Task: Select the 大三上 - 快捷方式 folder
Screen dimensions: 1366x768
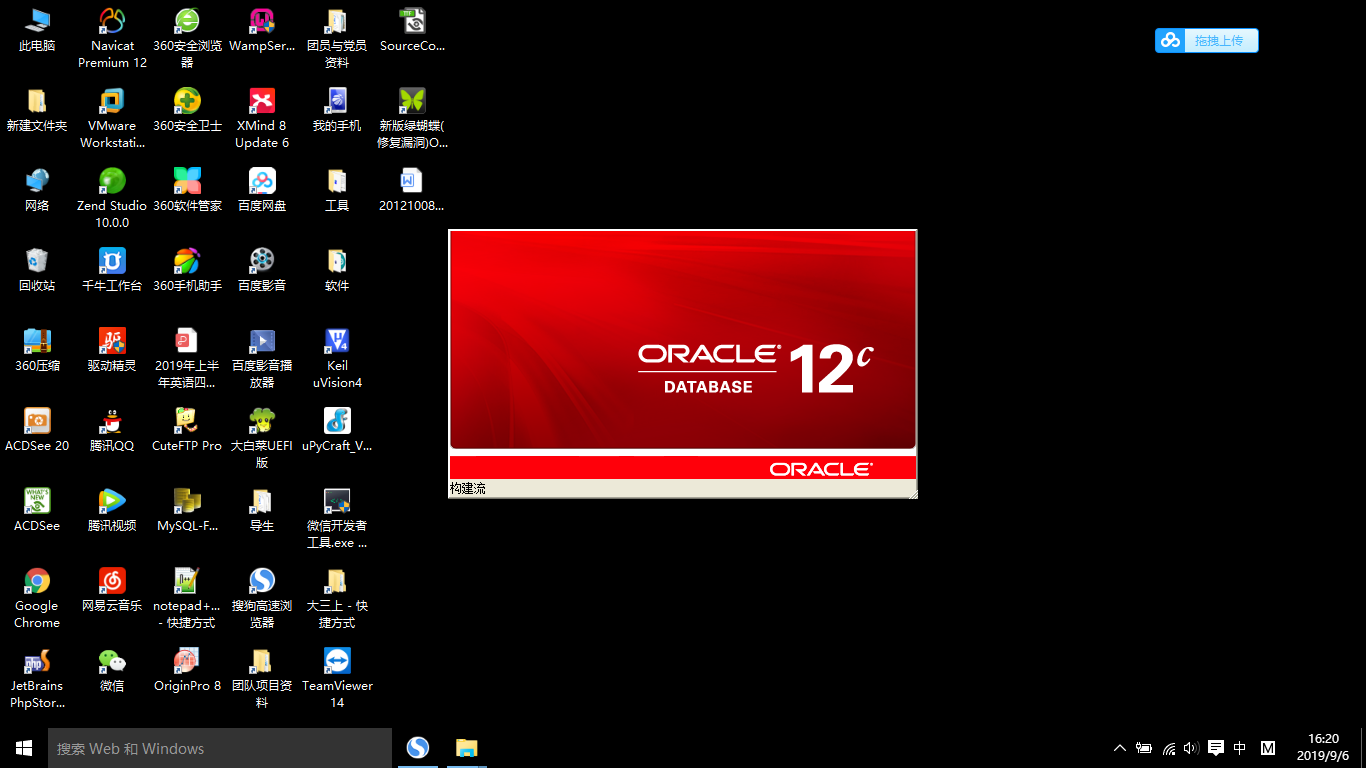Action: click(337, 598)
